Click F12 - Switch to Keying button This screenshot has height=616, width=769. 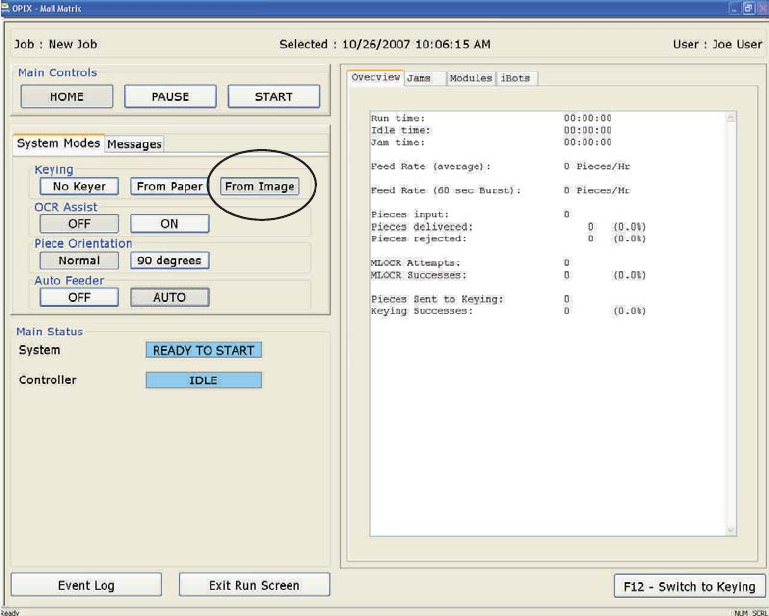689,587
